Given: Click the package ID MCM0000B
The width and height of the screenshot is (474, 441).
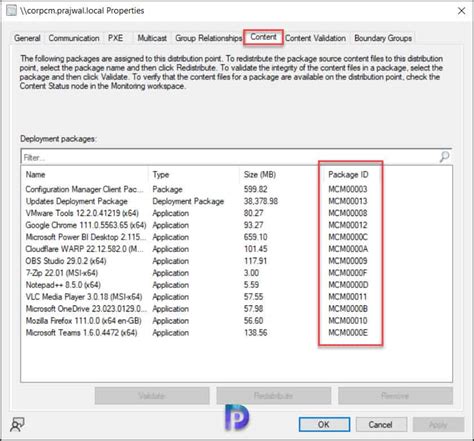Looking at the screenshot, I should 348,309.
